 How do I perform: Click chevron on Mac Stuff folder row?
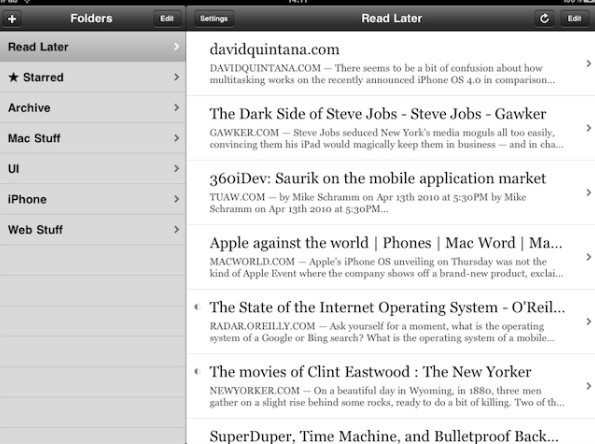176,138
